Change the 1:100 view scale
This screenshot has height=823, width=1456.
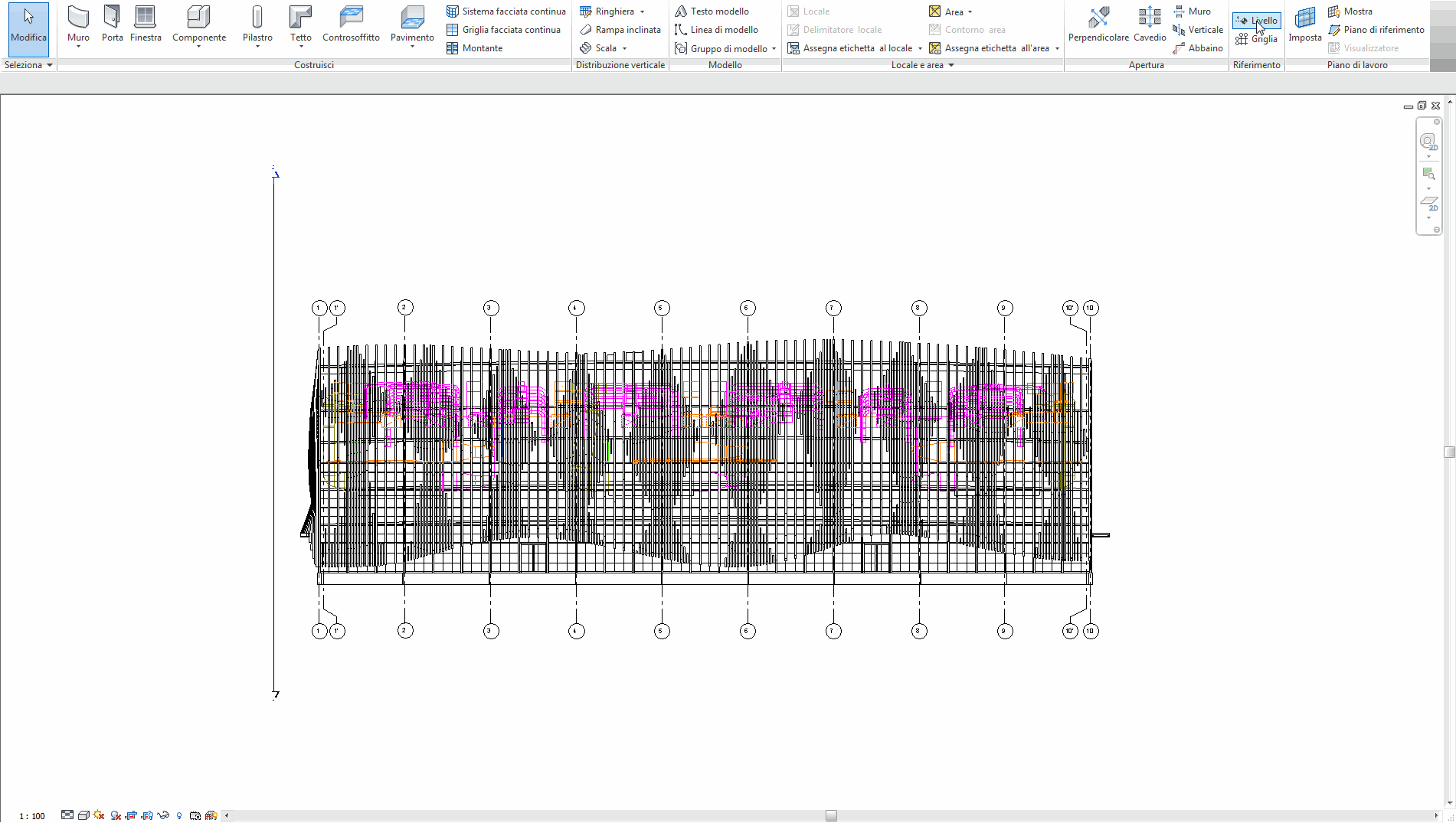[x=32, y=815]
